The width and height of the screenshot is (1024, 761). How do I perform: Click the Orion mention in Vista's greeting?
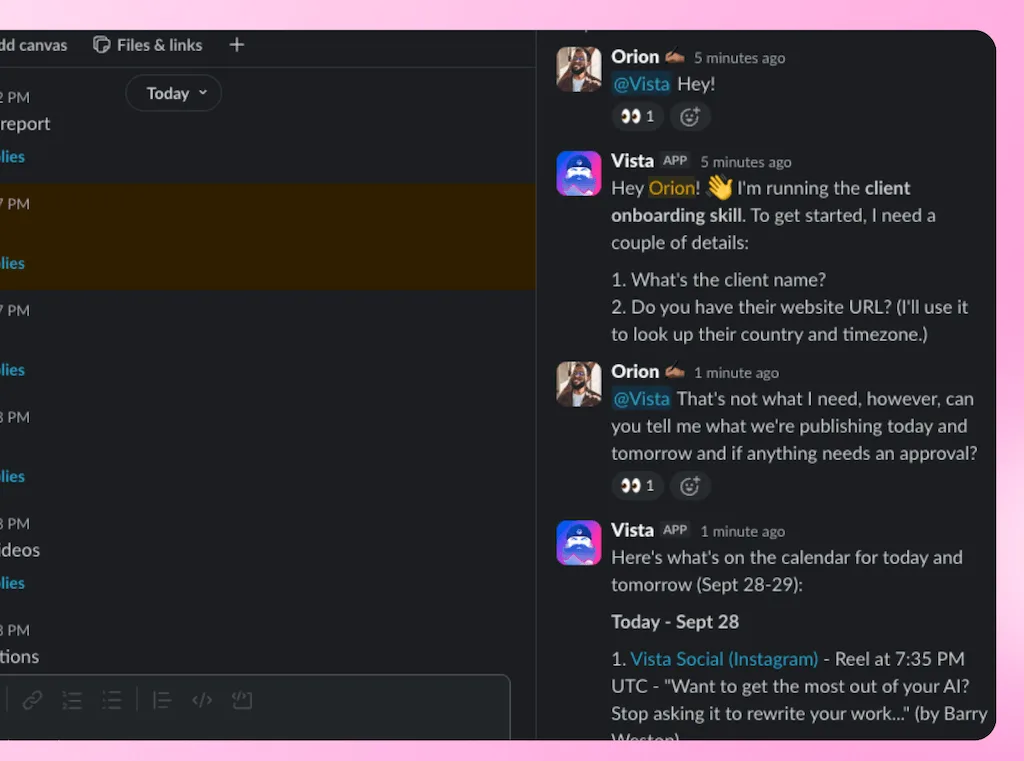671,188
